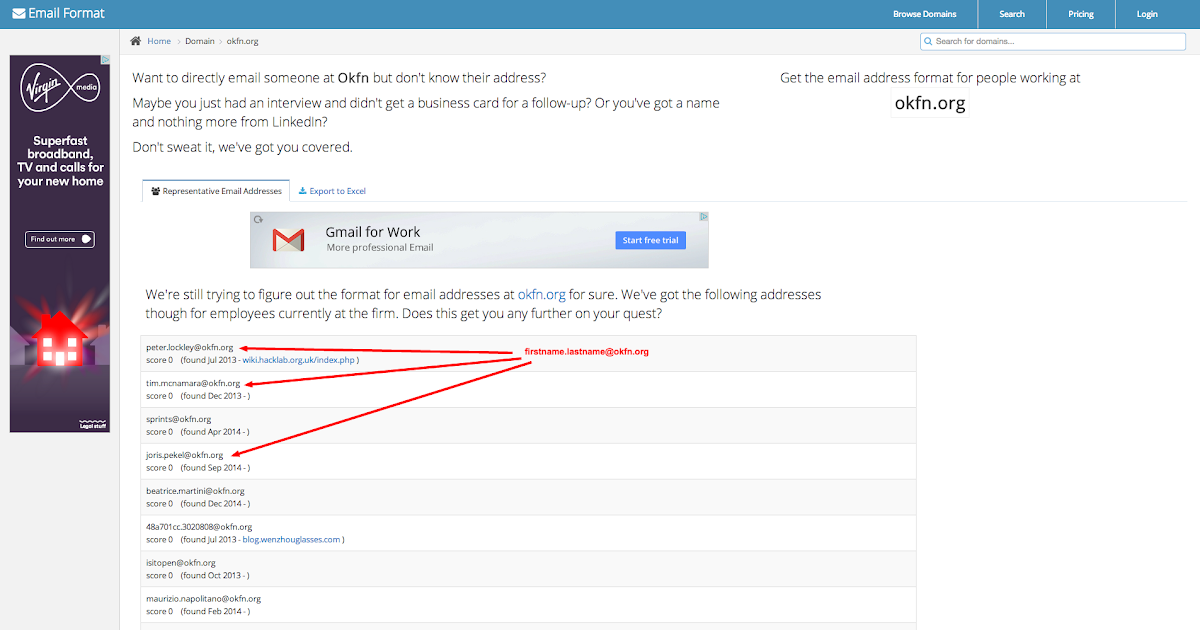Click the download icon beside Export to Excel
Image resolution: width=1200 pixels, height=630 pixels.
tap(303, 191)
